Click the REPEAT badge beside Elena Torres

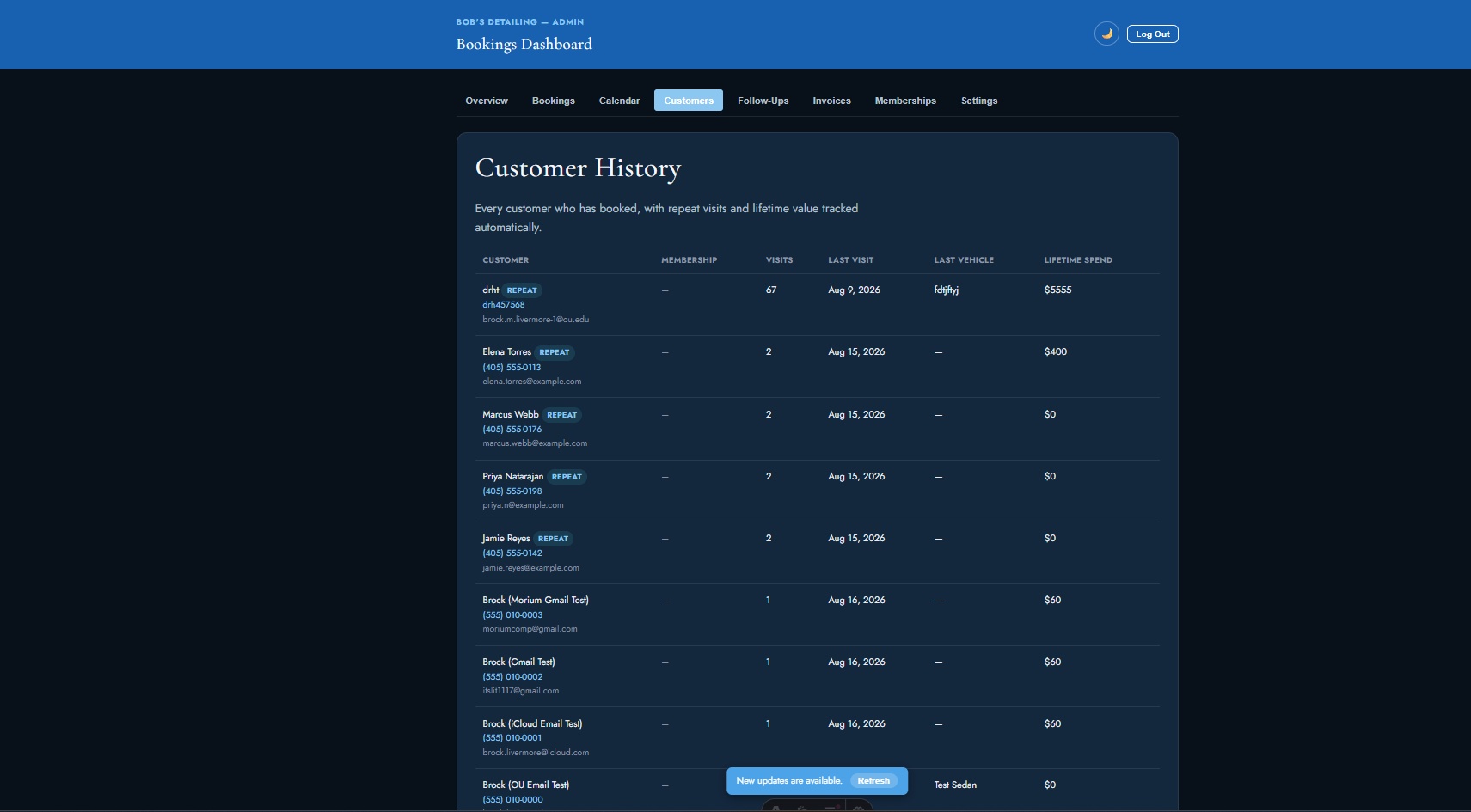click(555, 352)
